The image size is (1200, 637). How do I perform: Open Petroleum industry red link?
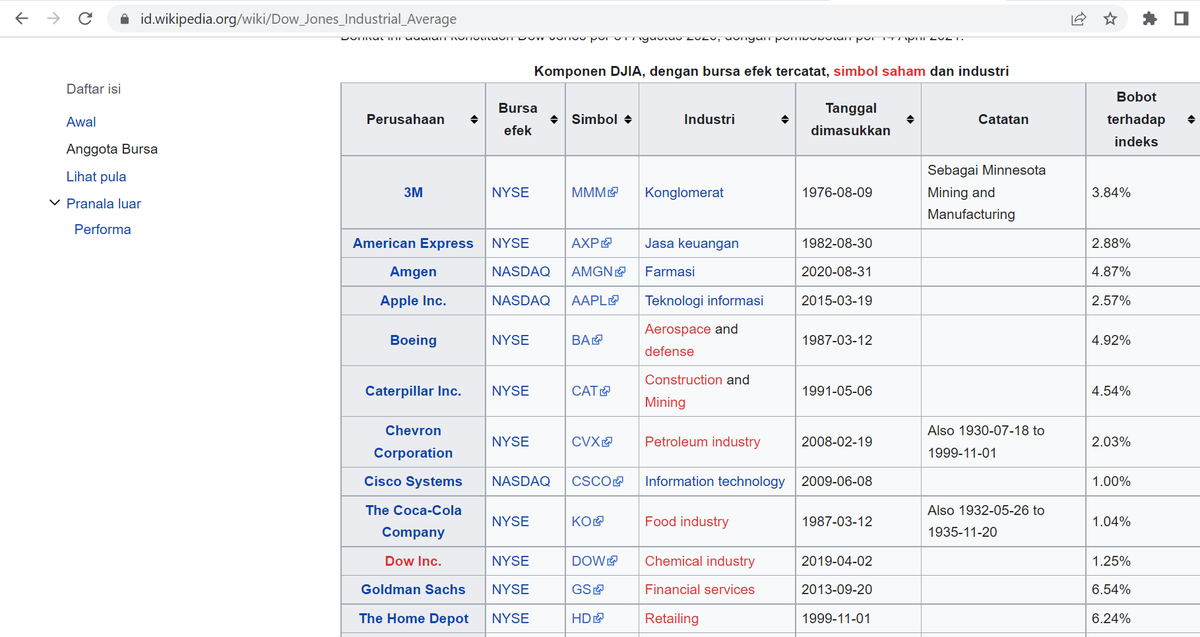[x=702, y=442]
